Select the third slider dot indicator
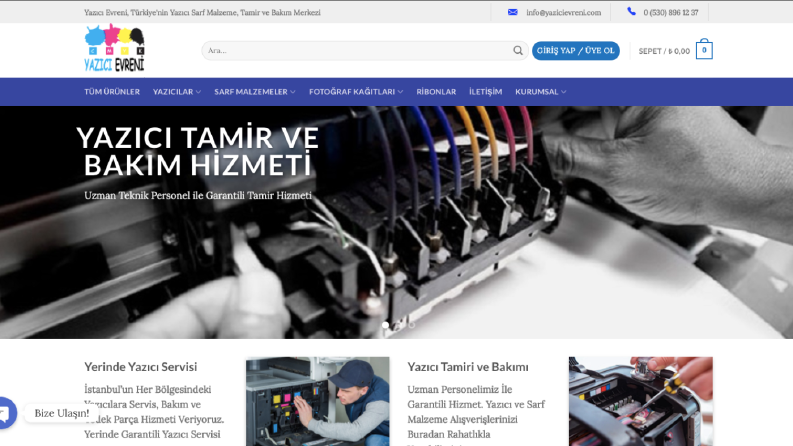 click(412, 325)
